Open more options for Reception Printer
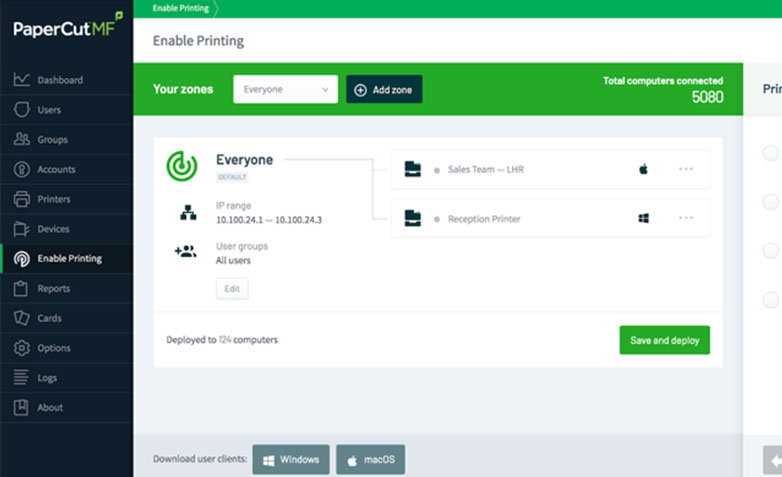 pos(686,218)
